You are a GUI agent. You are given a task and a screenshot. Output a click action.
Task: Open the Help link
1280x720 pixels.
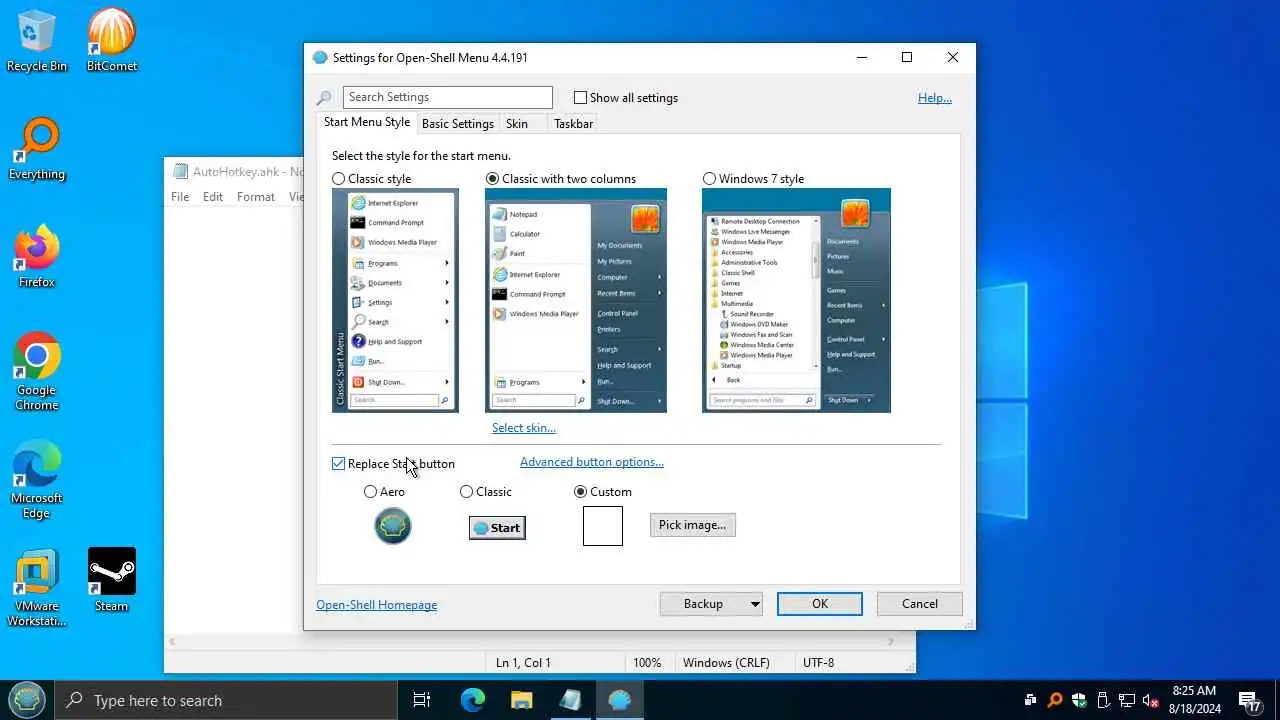point(935,98)
